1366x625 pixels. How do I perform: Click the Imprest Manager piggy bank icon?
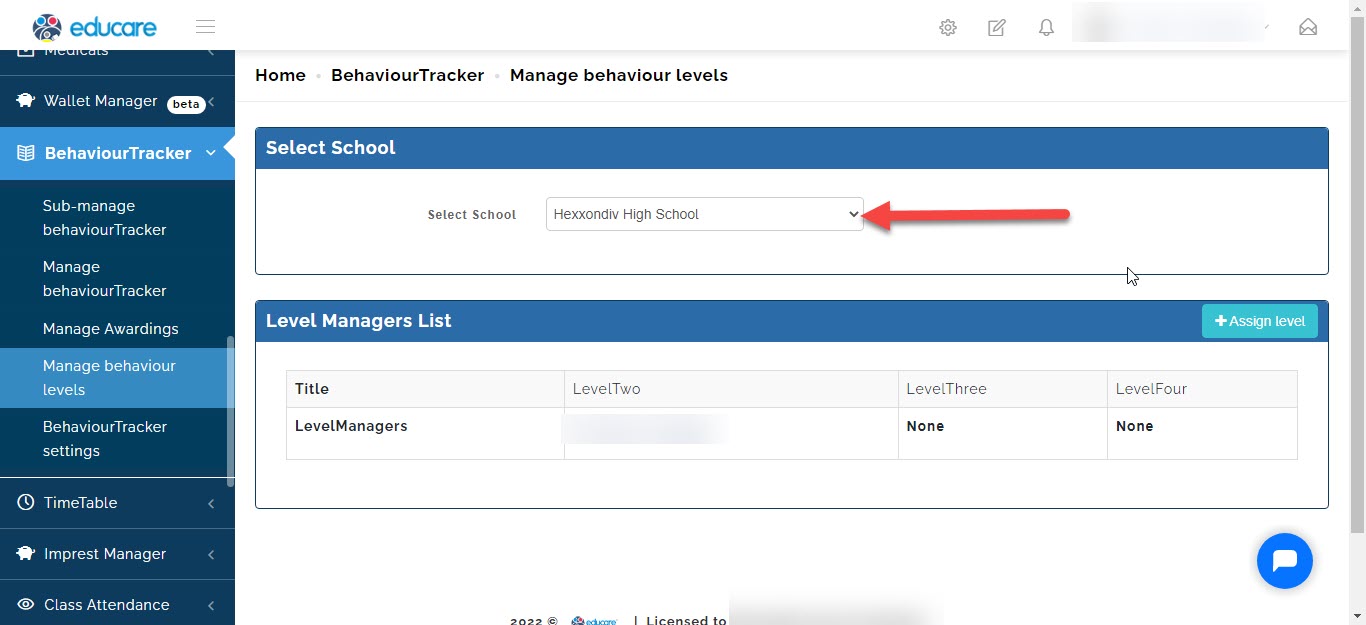26,554
